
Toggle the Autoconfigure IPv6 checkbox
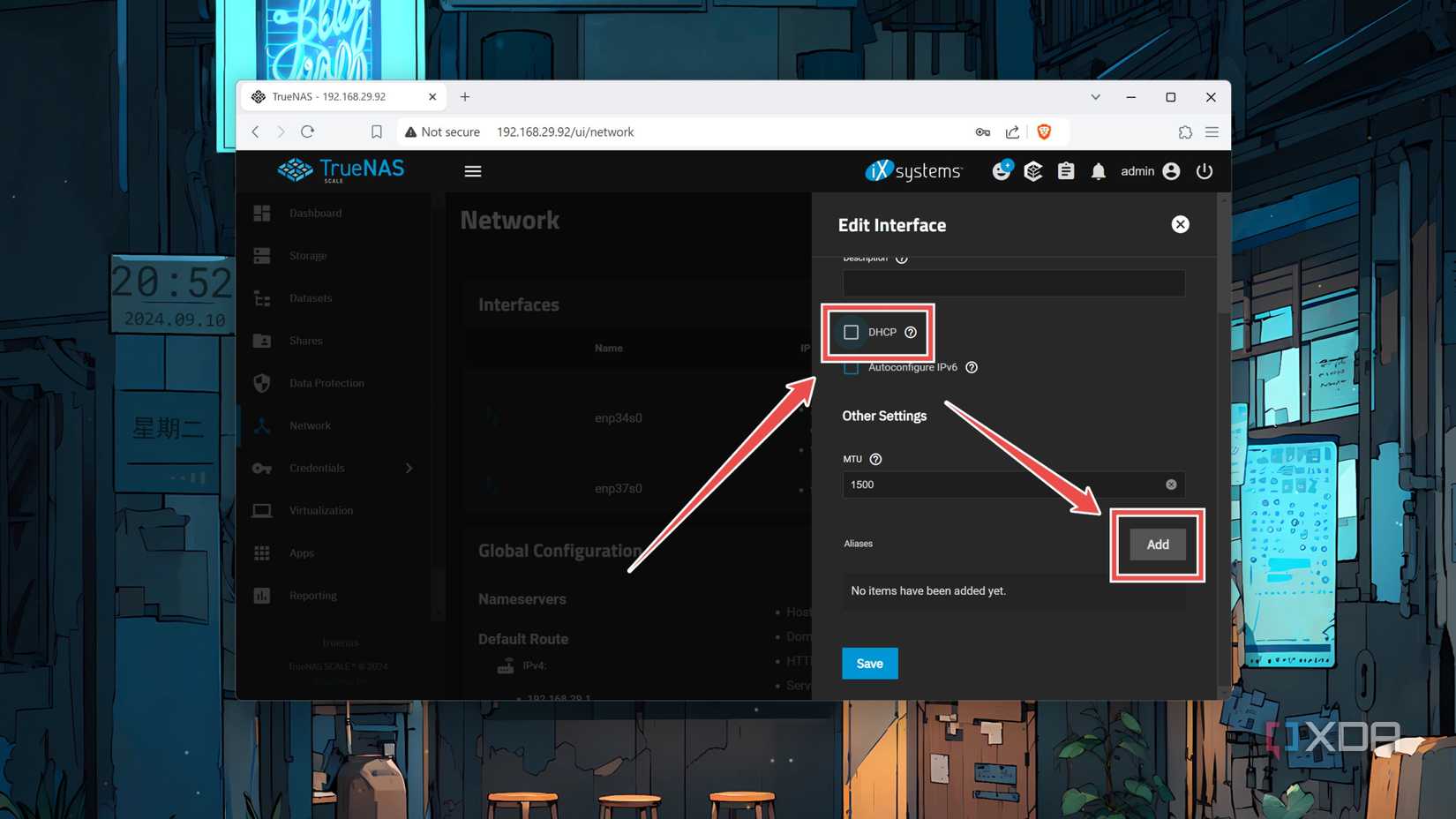tap(851, 367)
